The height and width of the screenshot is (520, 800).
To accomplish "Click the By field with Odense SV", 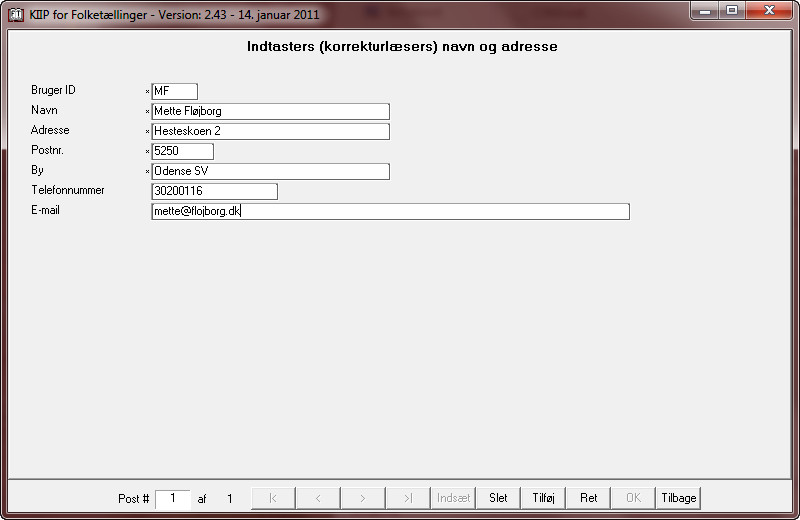I will click(270, 171).
